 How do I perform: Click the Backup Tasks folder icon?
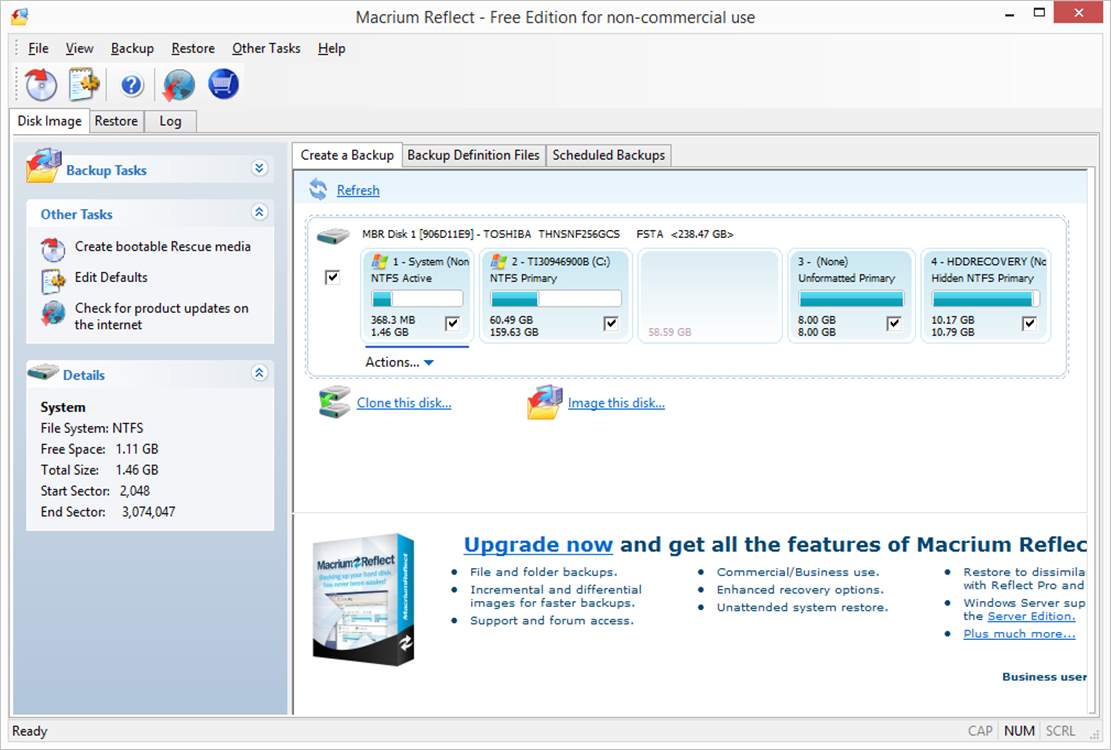click(x=43, y=166)
